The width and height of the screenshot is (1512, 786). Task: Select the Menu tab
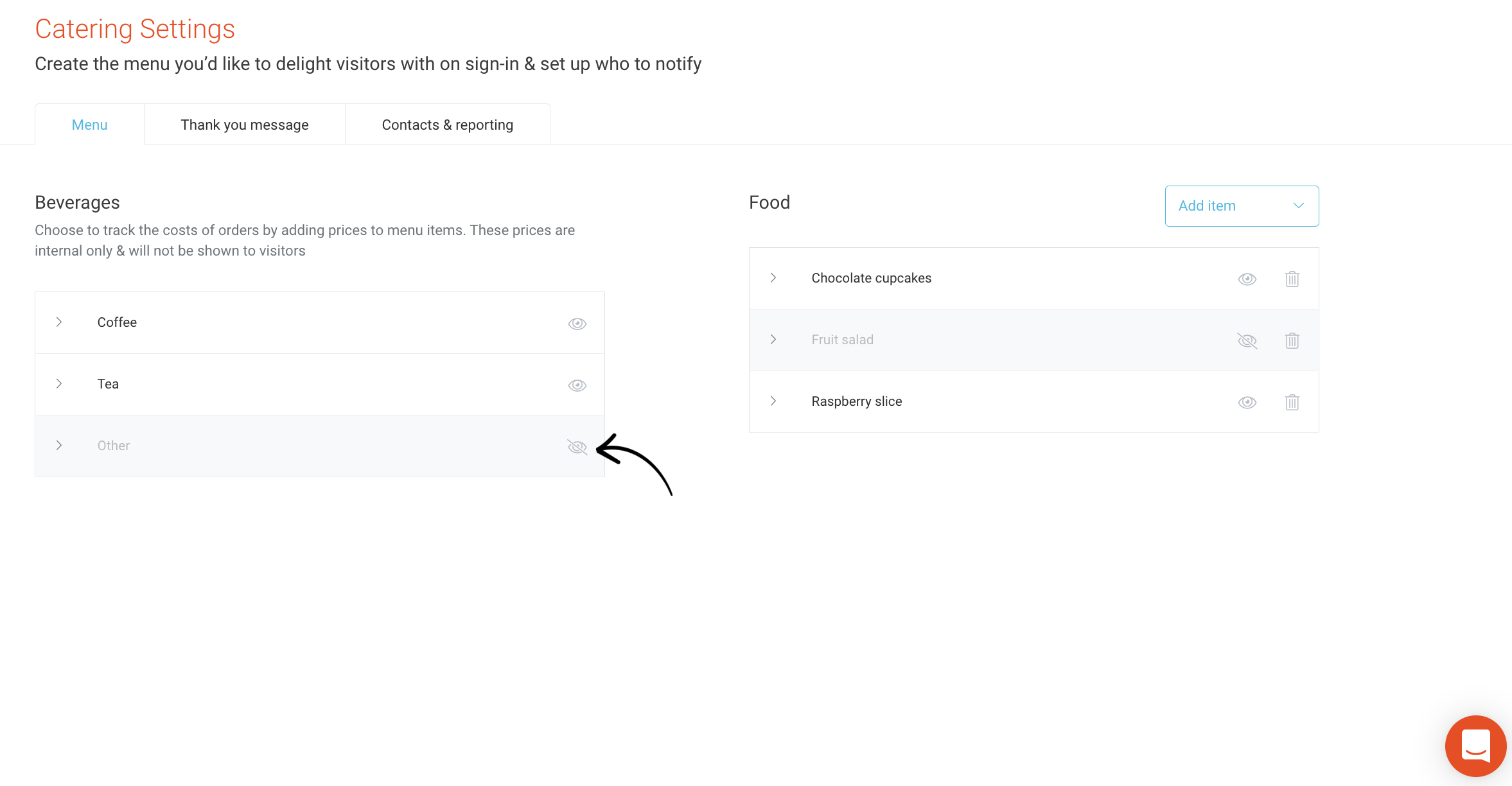(89, 125)
